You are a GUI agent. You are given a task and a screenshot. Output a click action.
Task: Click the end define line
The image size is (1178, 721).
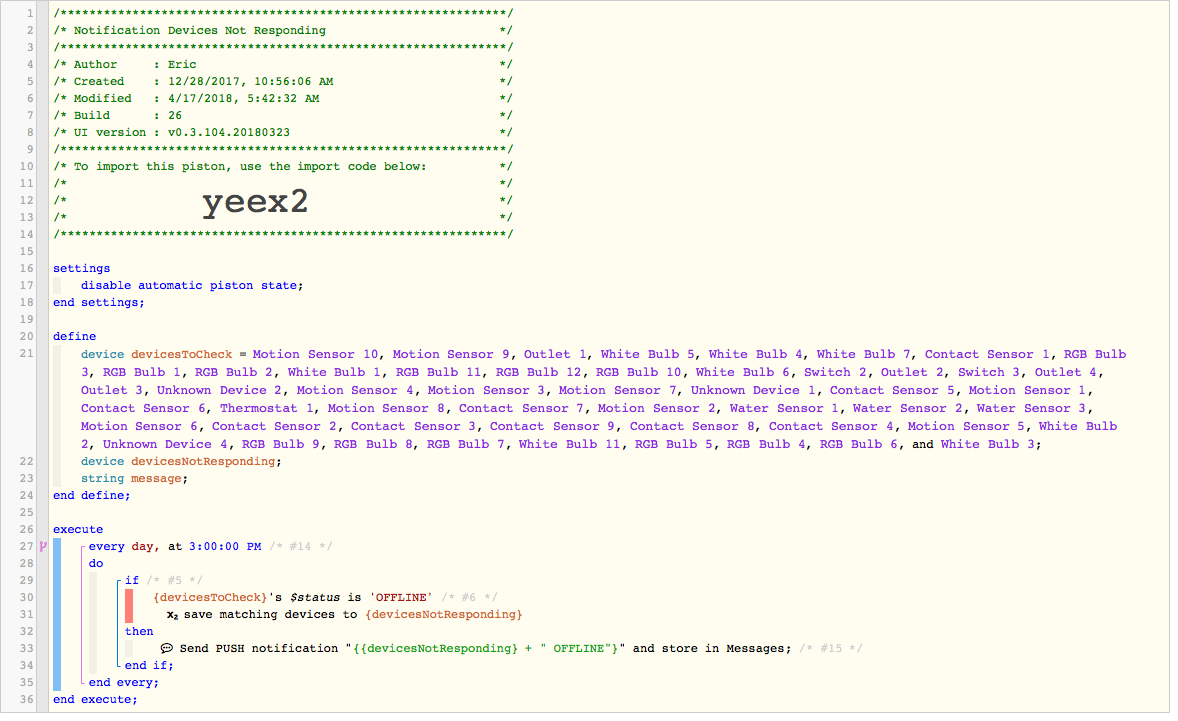pyautogui.click(x=91, y=496)
